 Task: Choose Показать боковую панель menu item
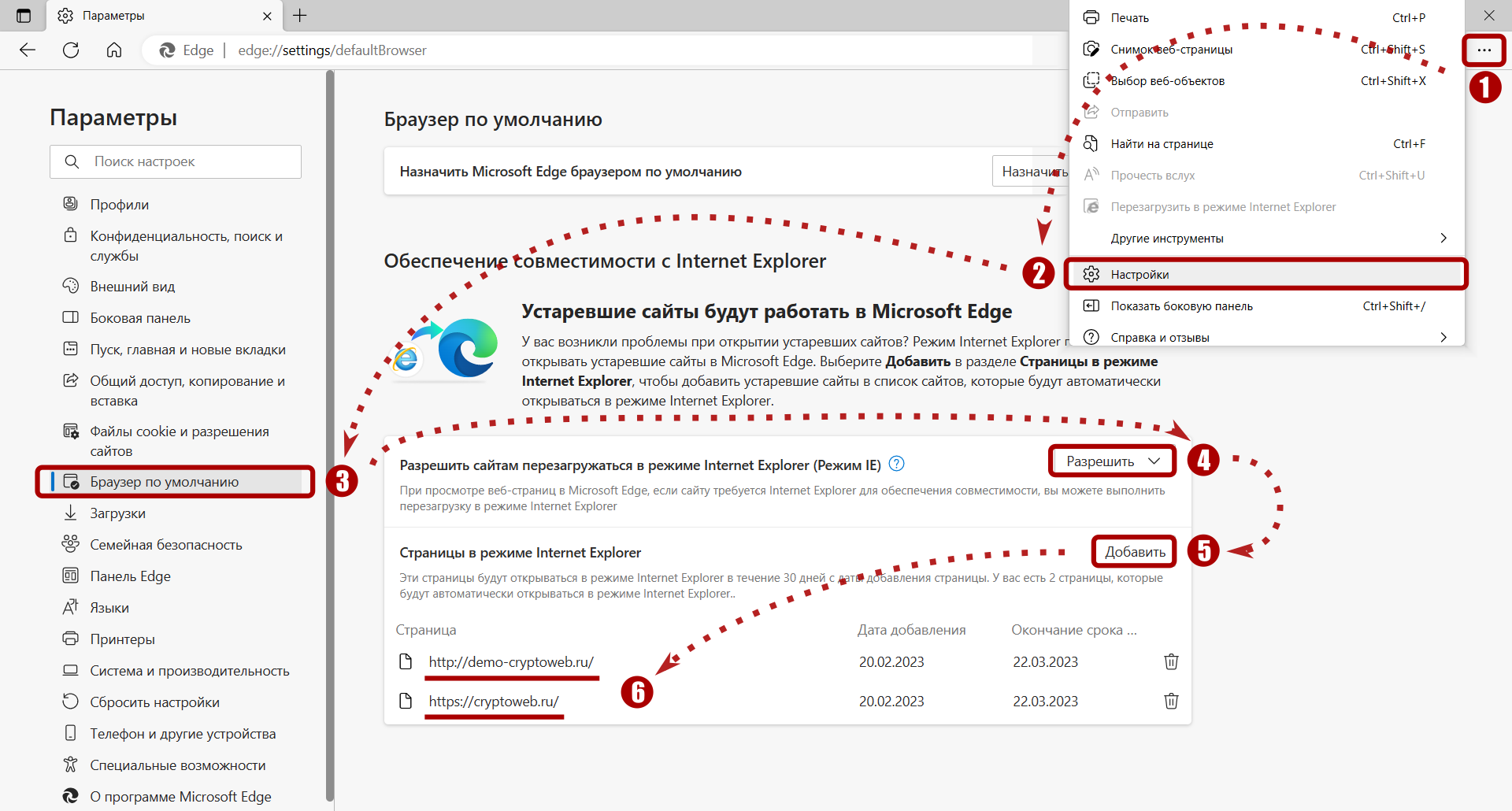point(1266,306)
